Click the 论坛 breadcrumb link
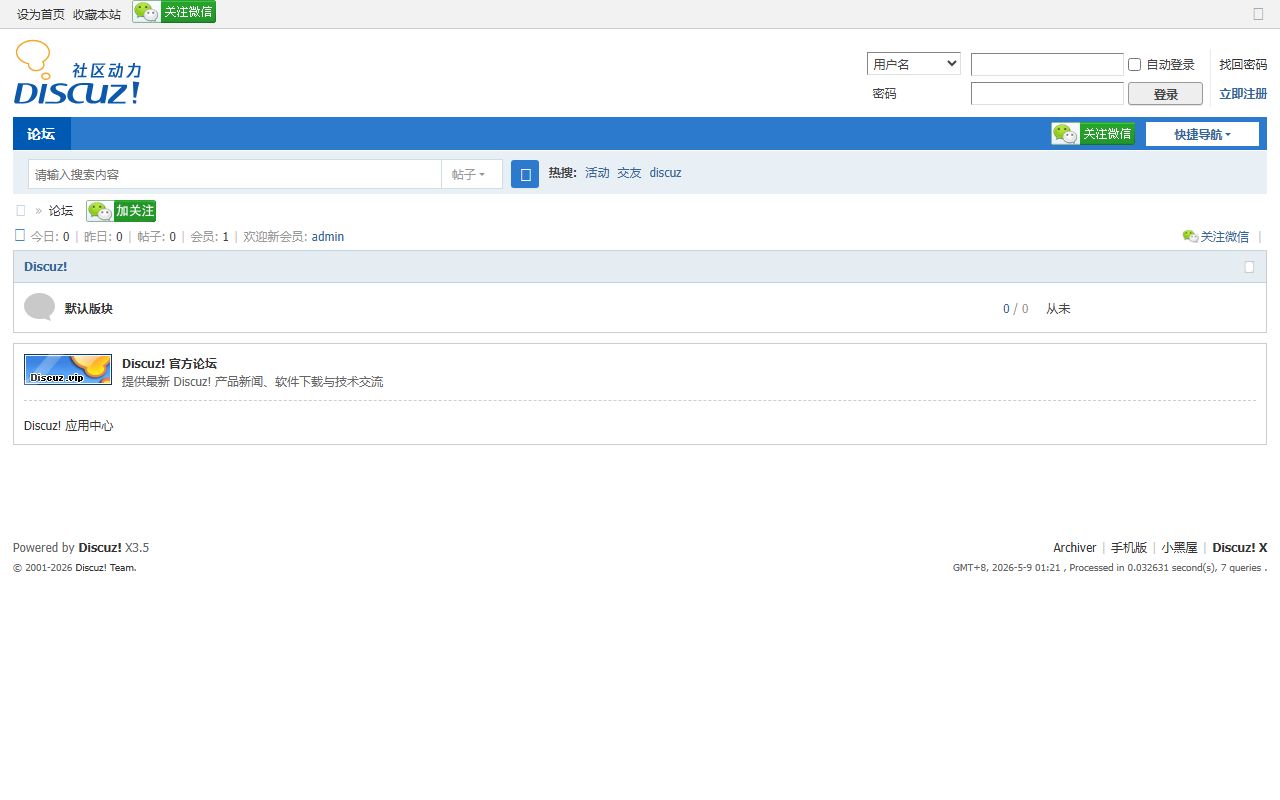1280x800 pixels. 61,211
